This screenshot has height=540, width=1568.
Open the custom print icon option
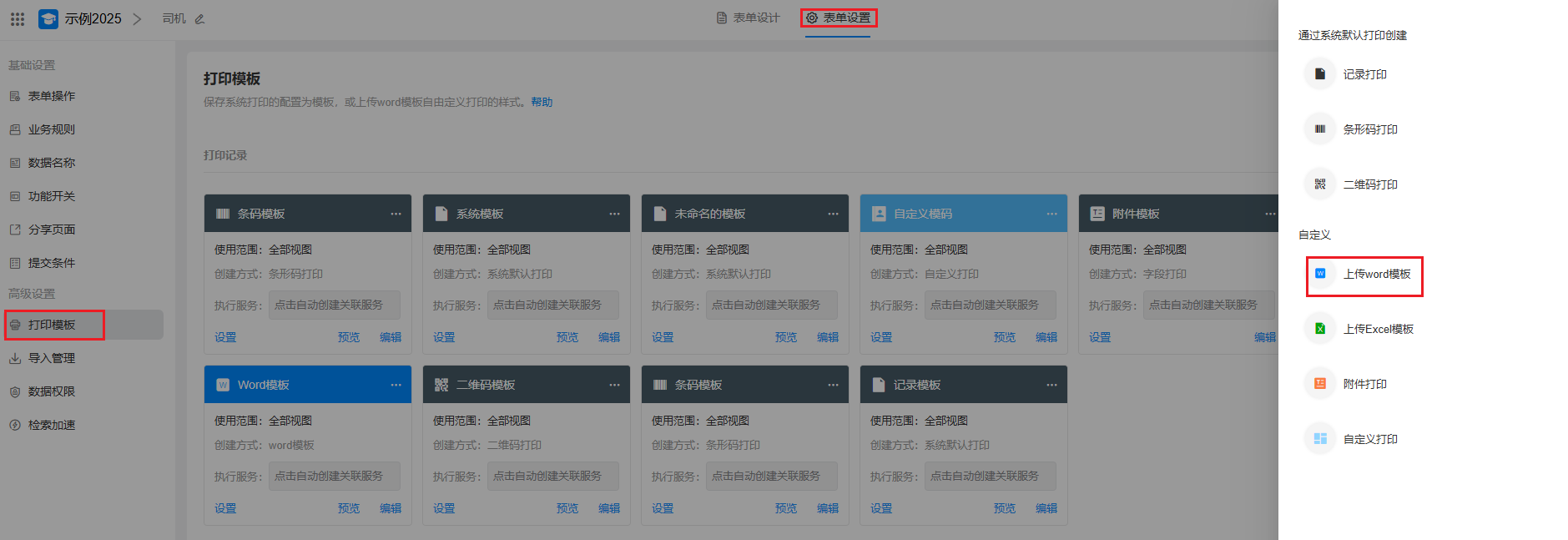(x=1319, y=439)
